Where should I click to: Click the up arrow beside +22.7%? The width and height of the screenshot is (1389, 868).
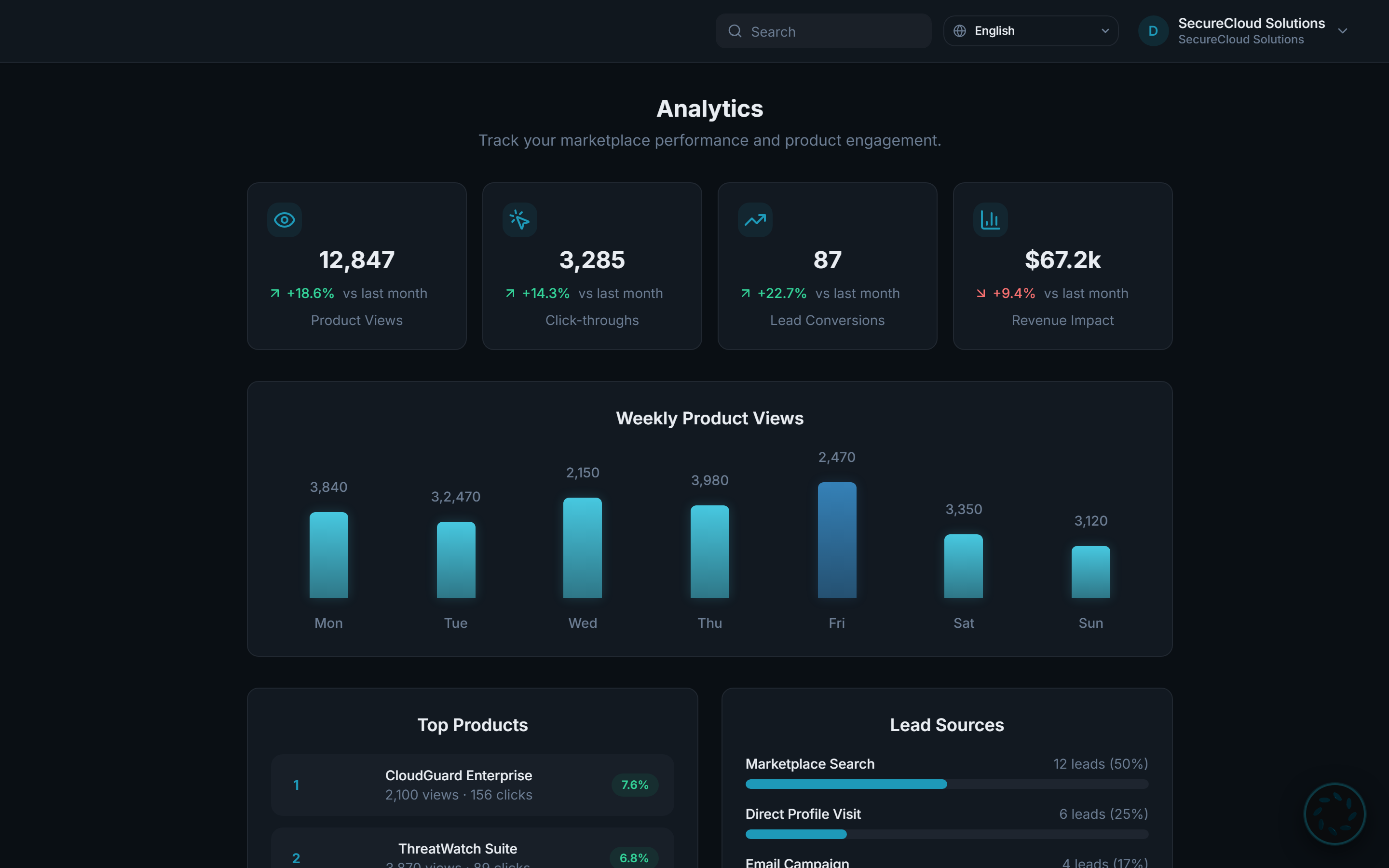click(746, 293)
